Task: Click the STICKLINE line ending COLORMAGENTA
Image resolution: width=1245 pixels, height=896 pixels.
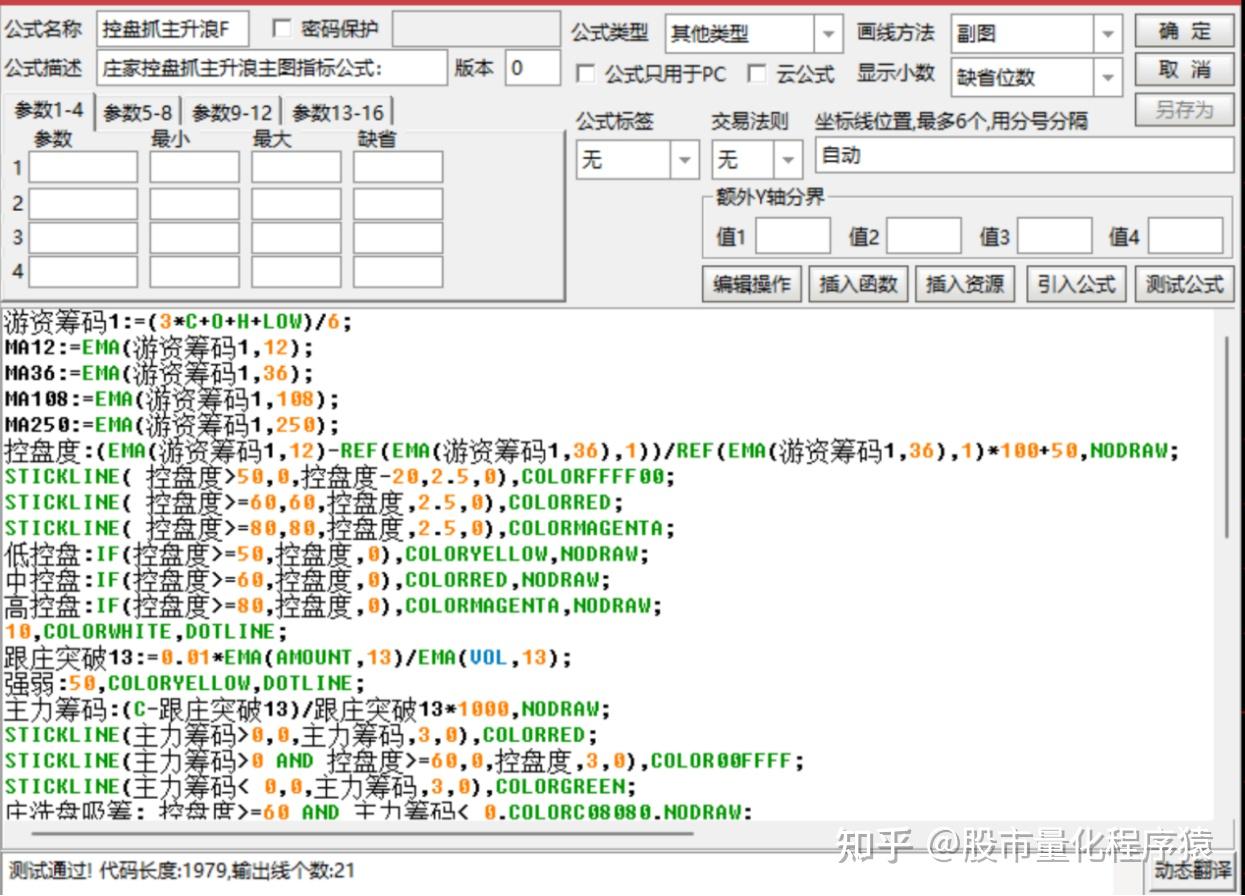Action: [340, 529]
